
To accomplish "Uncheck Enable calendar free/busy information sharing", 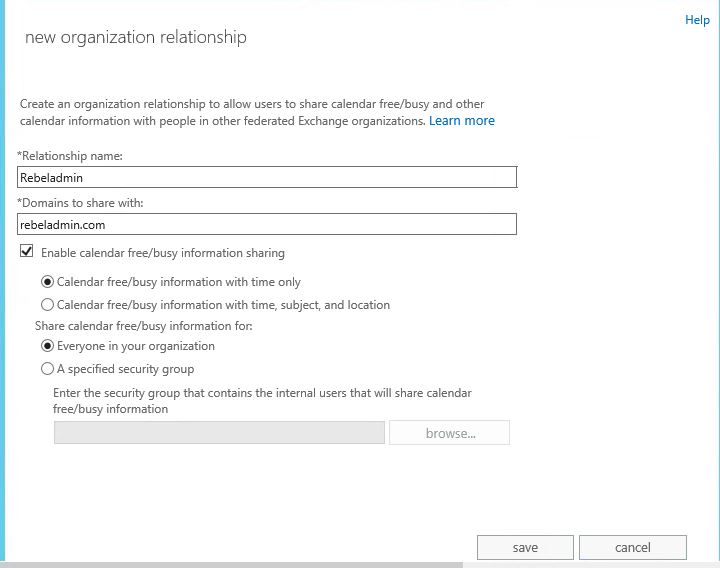I will point(27,251).
